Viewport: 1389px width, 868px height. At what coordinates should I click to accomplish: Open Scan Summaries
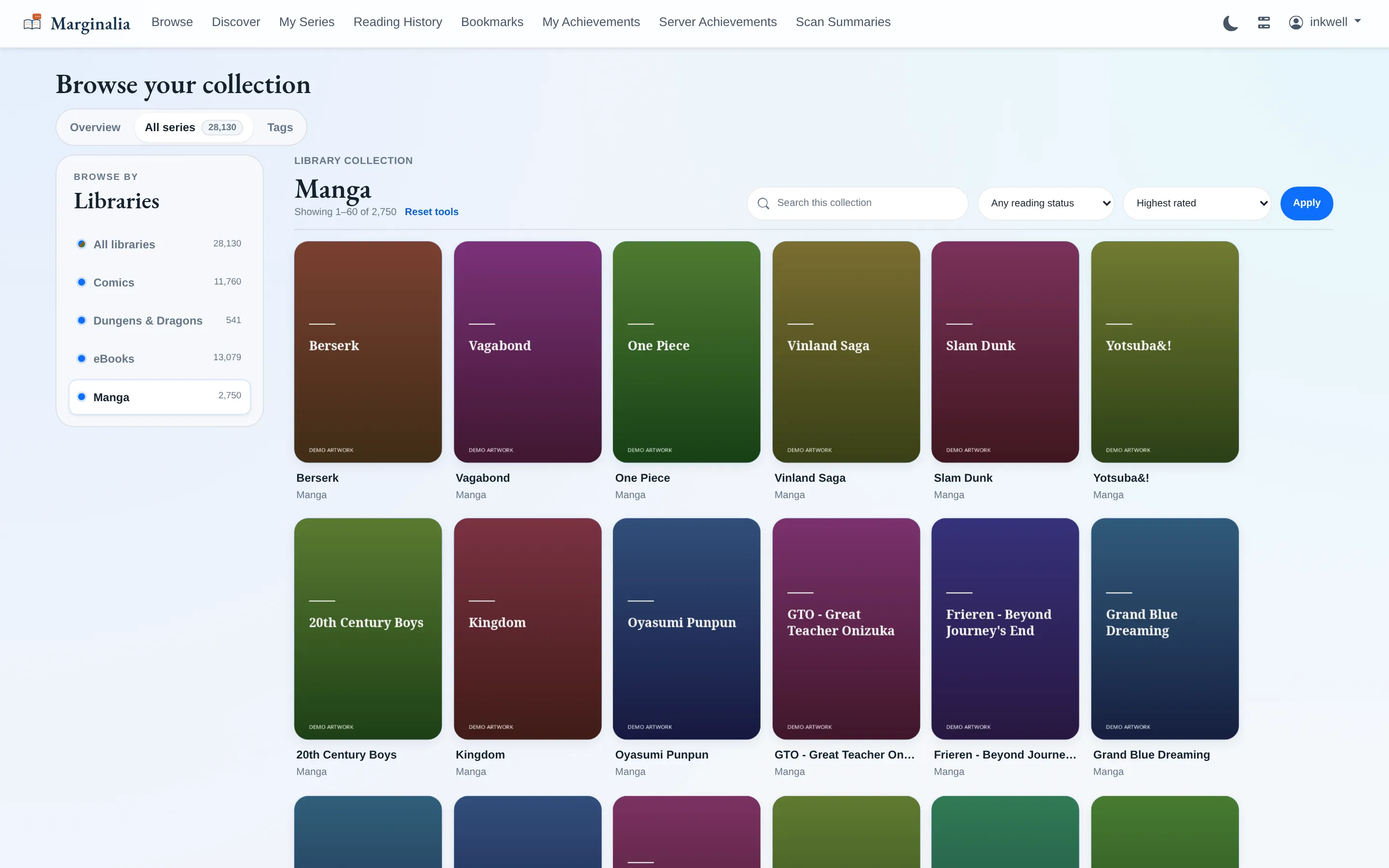843,22
